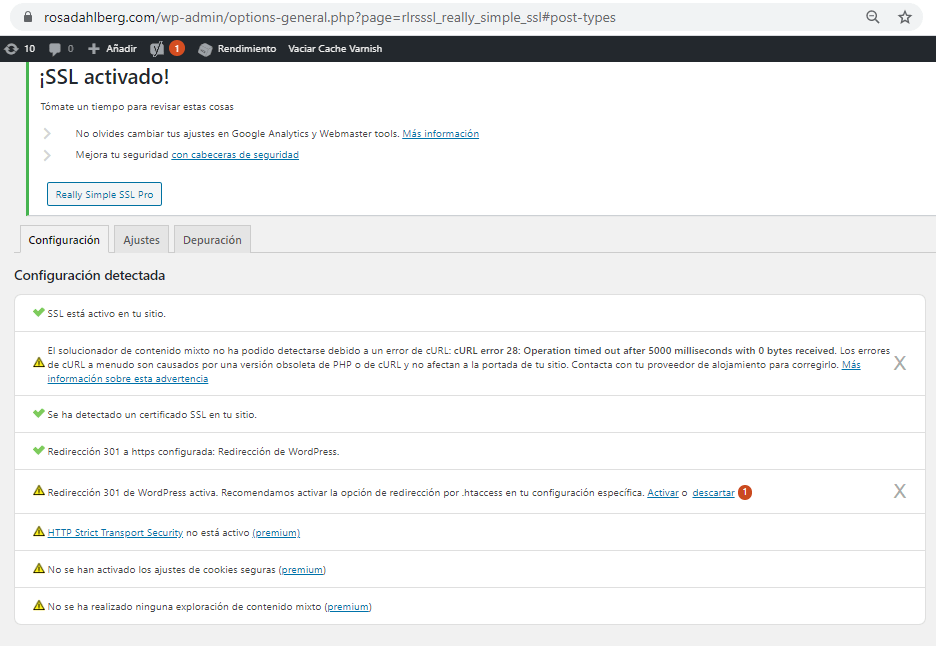Image resolution: width=936 pixels, height=646 pixels.
Task: Open HTTP Strict Transport Security link
Action: click(x=115, y=533)
